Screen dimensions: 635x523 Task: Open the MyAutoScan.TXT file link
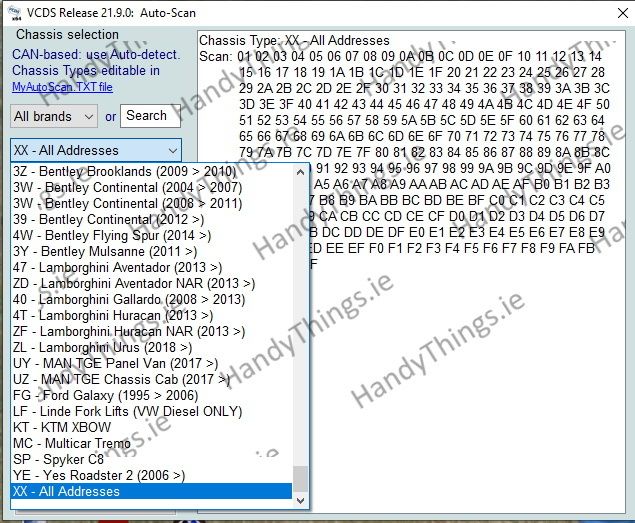pyautogui.click(x=62, y=87)
